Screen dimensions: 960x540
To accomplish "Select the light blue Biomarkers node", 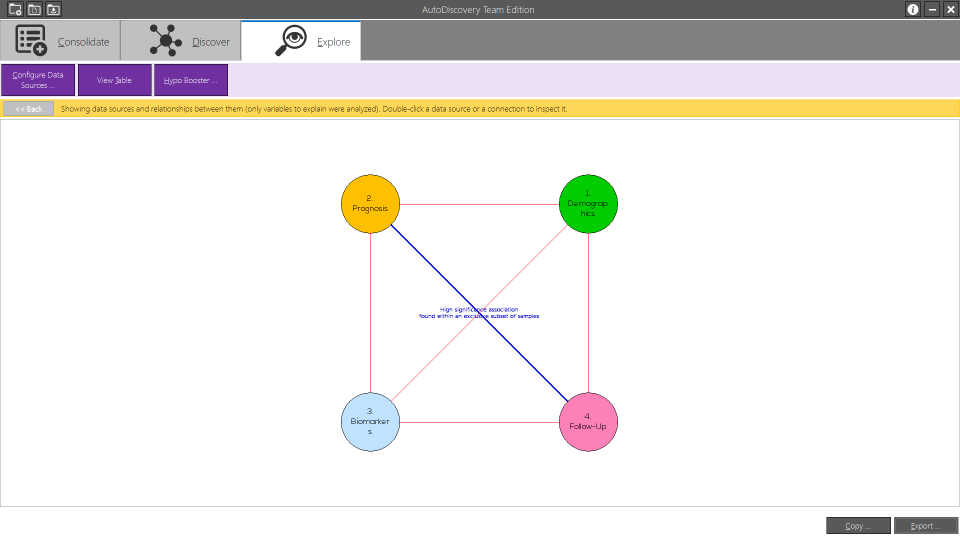I will (x=370, y=422).
